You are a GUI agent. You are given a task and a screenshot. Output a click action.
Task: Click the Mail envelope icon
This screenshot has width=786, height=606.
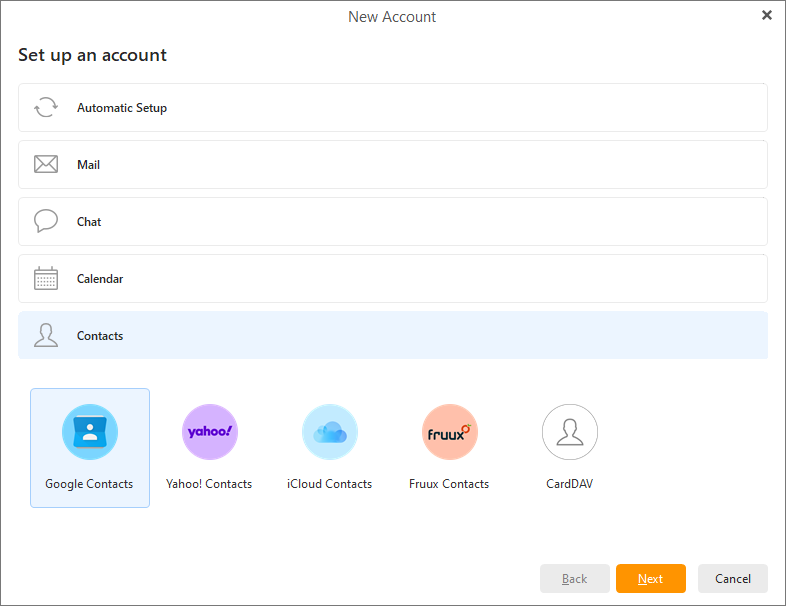pyautogui.click(x=46, y=165)
